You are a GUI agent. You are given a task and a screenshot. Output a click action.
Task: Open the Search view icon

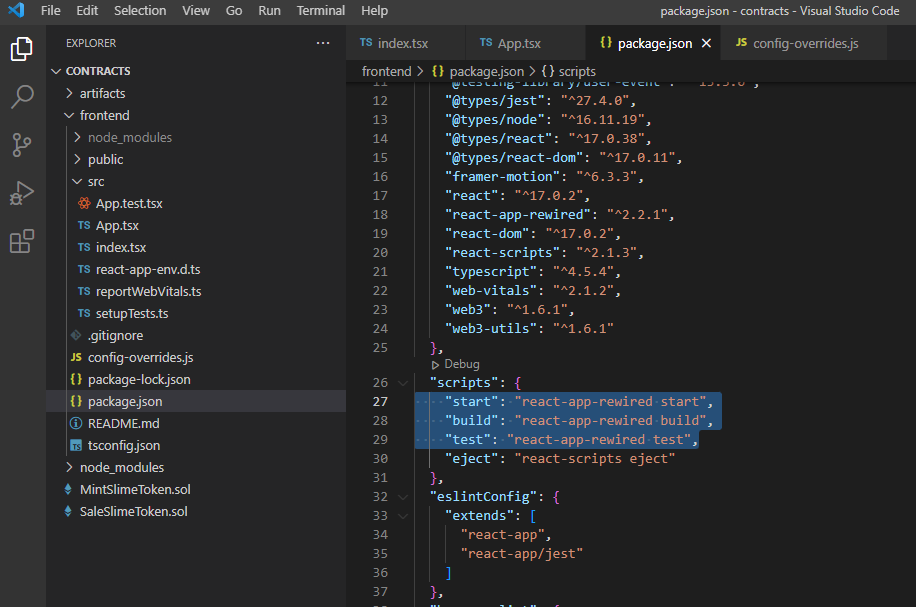point(22,97)
